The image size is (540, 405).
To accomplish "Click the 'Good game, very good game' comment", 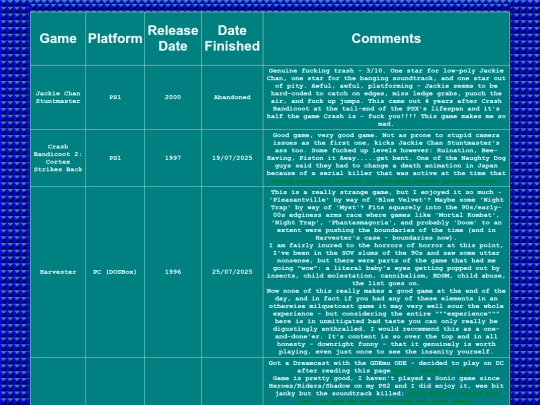I will [386, 158].
